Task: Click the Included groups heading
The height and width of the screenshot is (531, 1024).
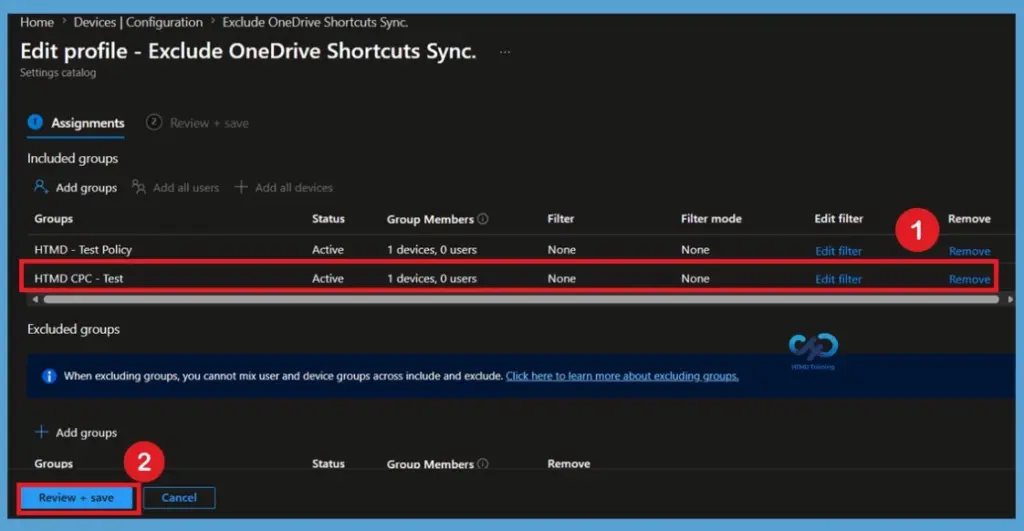Action: (x=72, y=158)
